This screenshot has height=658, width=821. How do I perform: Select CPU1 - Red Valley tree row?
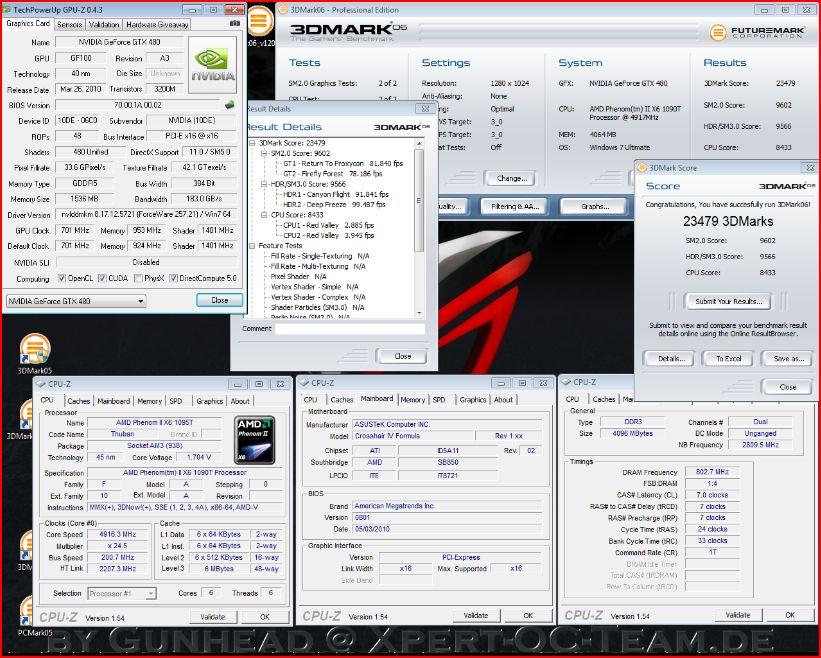(x=328, y=225)
